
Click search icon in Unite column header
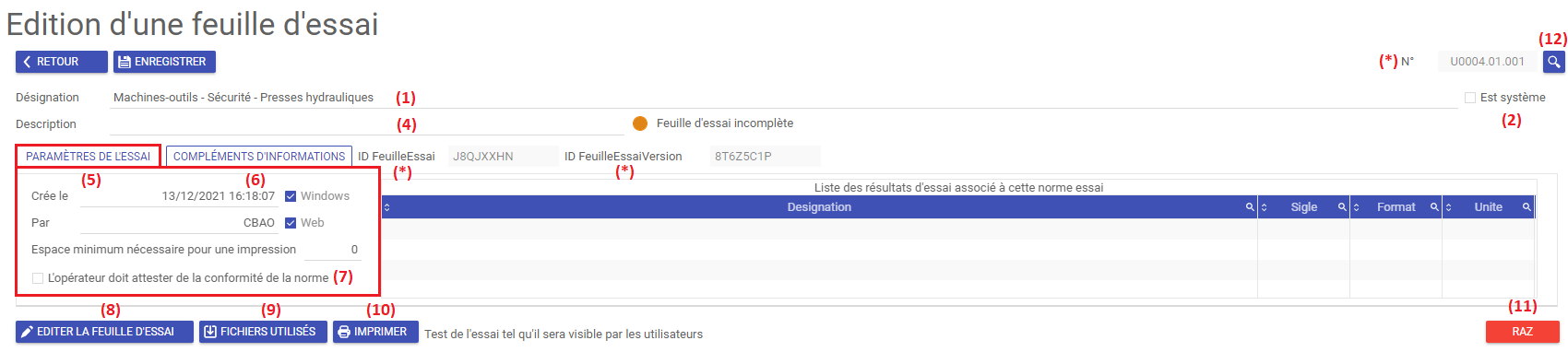[1526, 207]
